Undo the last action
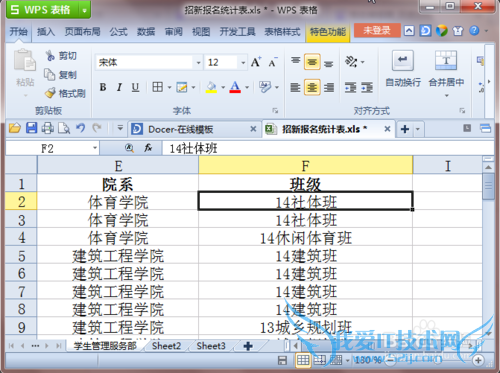The width and height of the screenshot is (500, 373). click(80, 128)
